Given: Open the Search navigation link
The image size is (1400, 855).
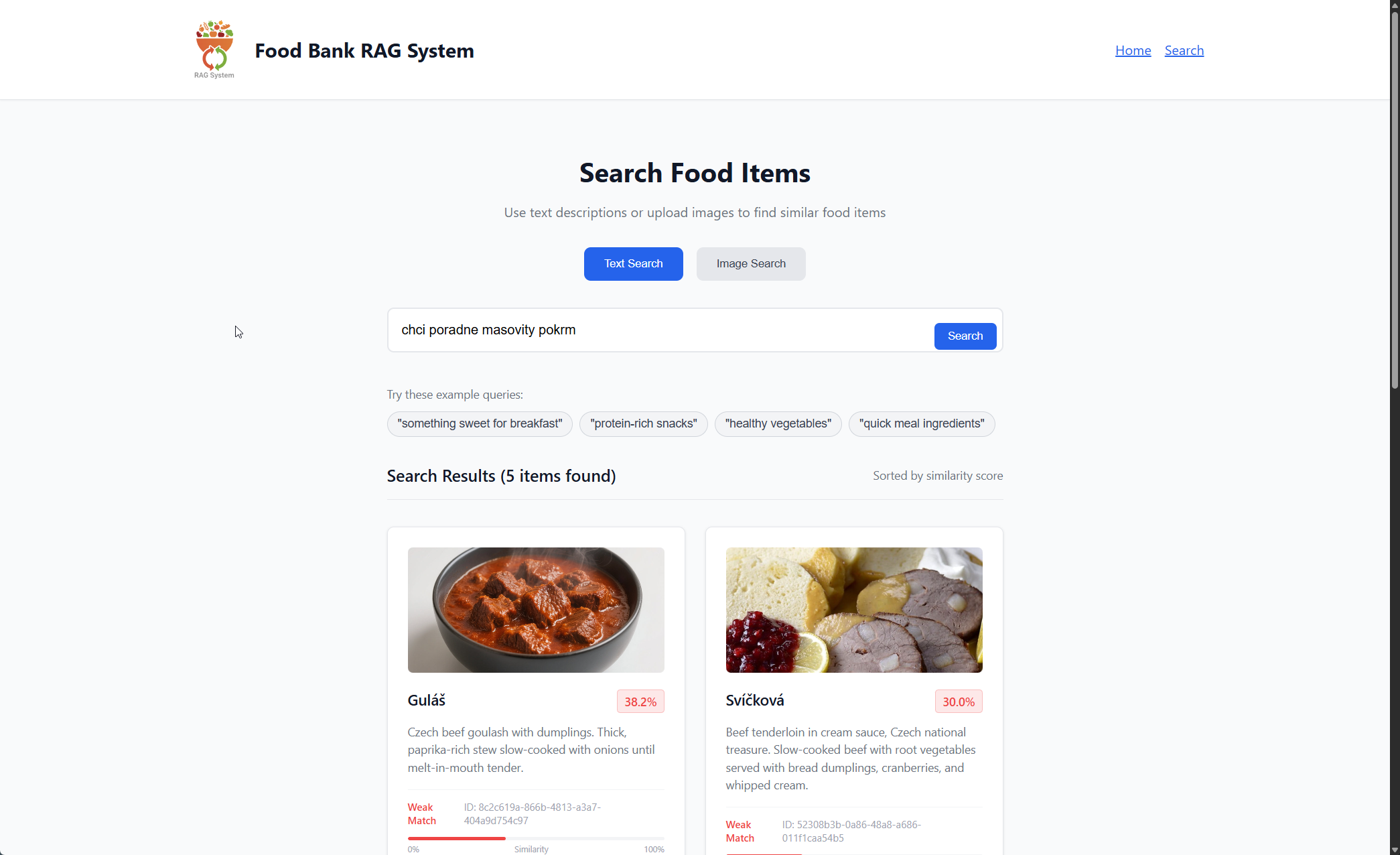Looking at the screenshot, I should 1184,50.
